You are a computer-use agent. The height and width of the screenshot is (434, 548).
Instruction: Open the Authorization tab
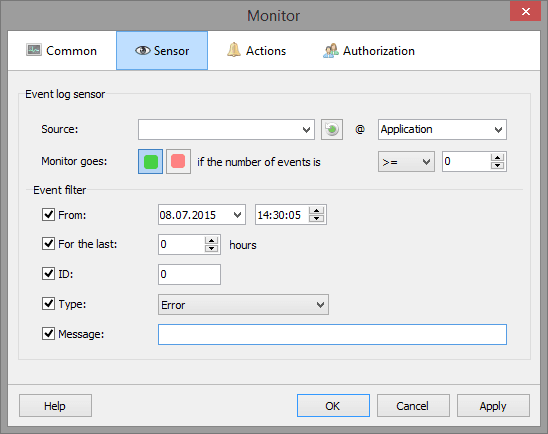[x=369, y=51]
